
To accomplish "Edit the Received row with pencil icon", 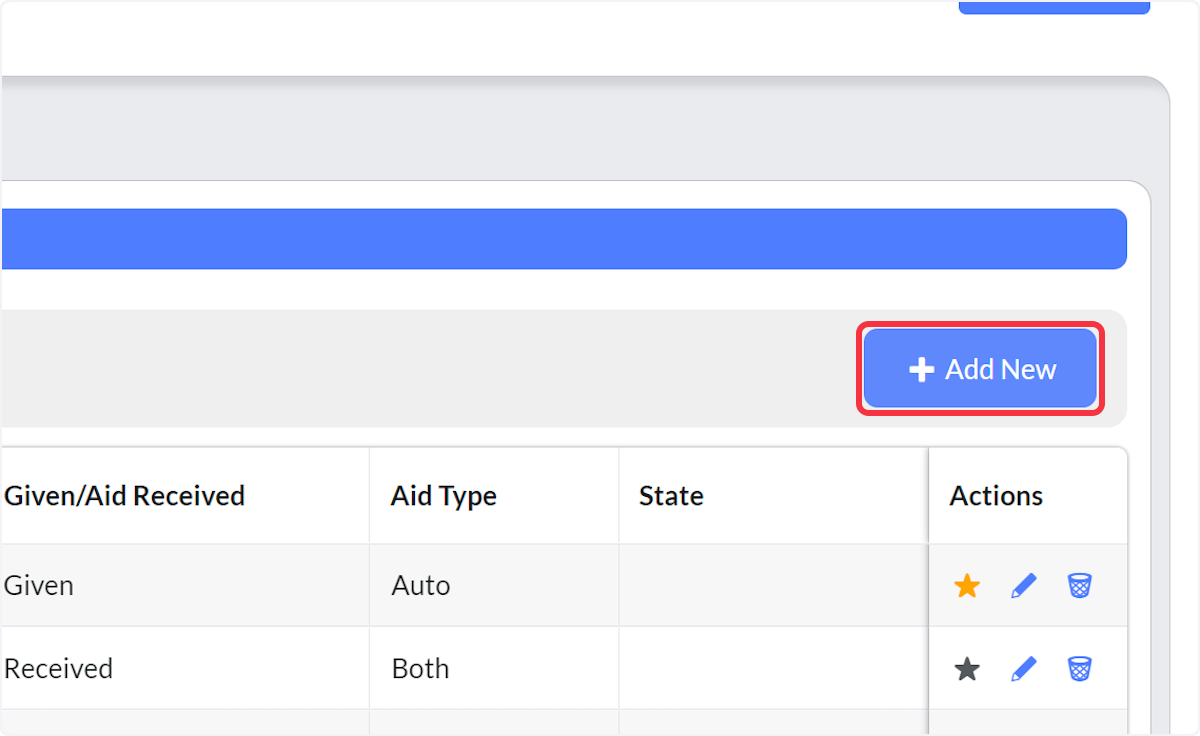I will (x=1023, y=669).
